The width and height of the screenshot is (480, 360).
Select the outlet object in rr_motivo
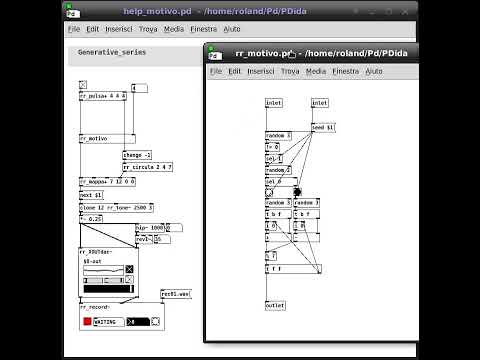point(275,306)
